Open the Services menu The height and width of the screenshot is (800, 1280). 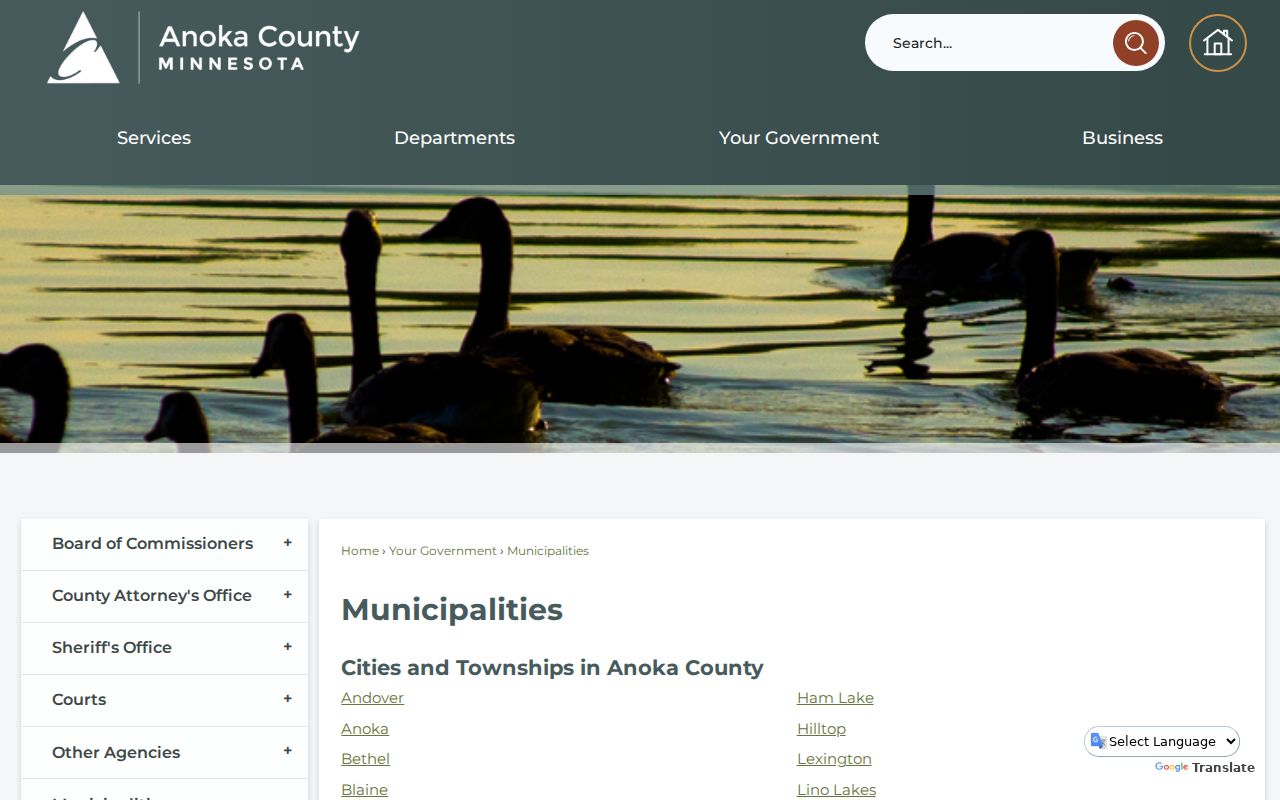tap(154, 138)
